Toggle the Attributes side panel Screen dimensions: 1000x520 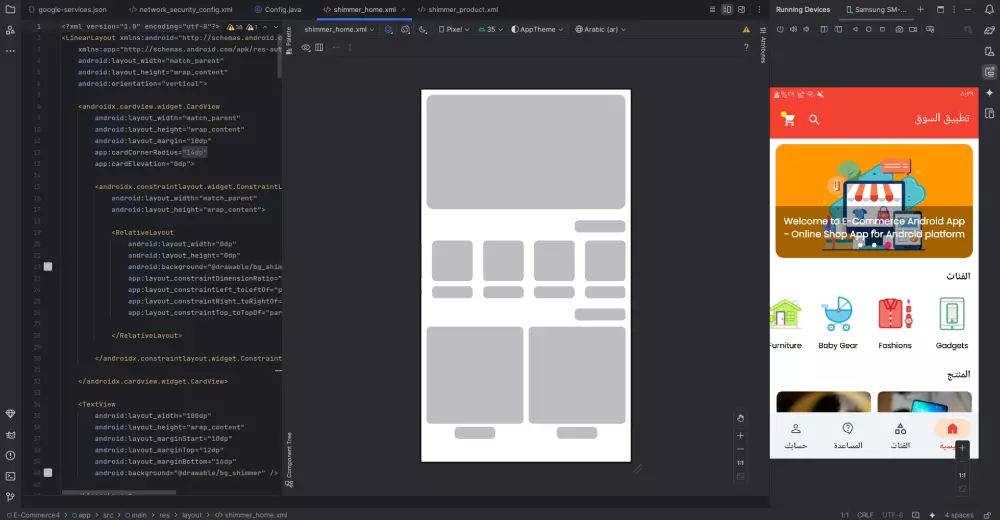click(763, 45)
